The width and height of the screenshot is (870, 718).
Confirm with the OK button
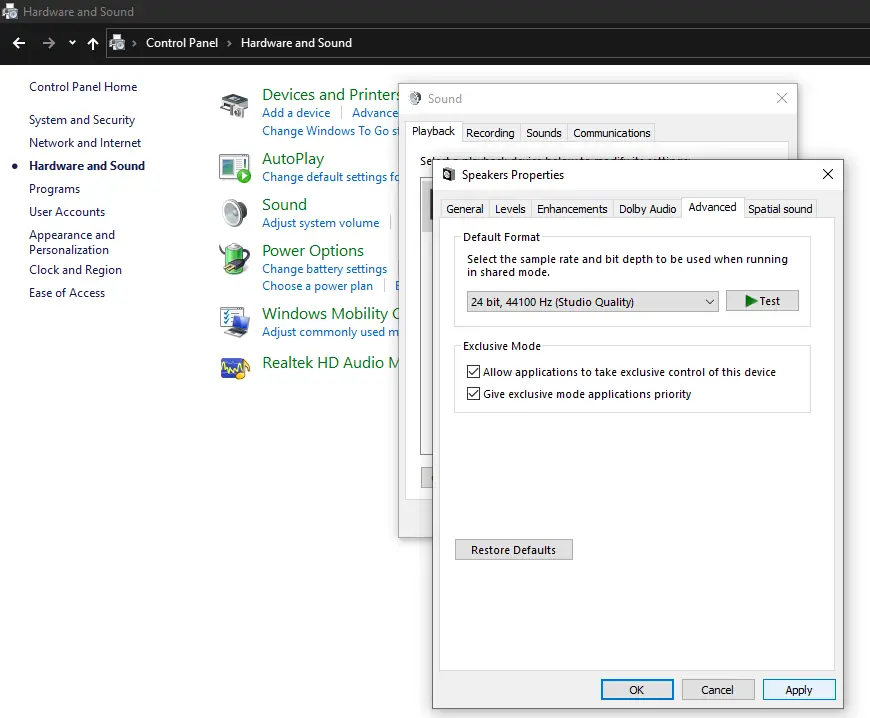click(637, 690)
